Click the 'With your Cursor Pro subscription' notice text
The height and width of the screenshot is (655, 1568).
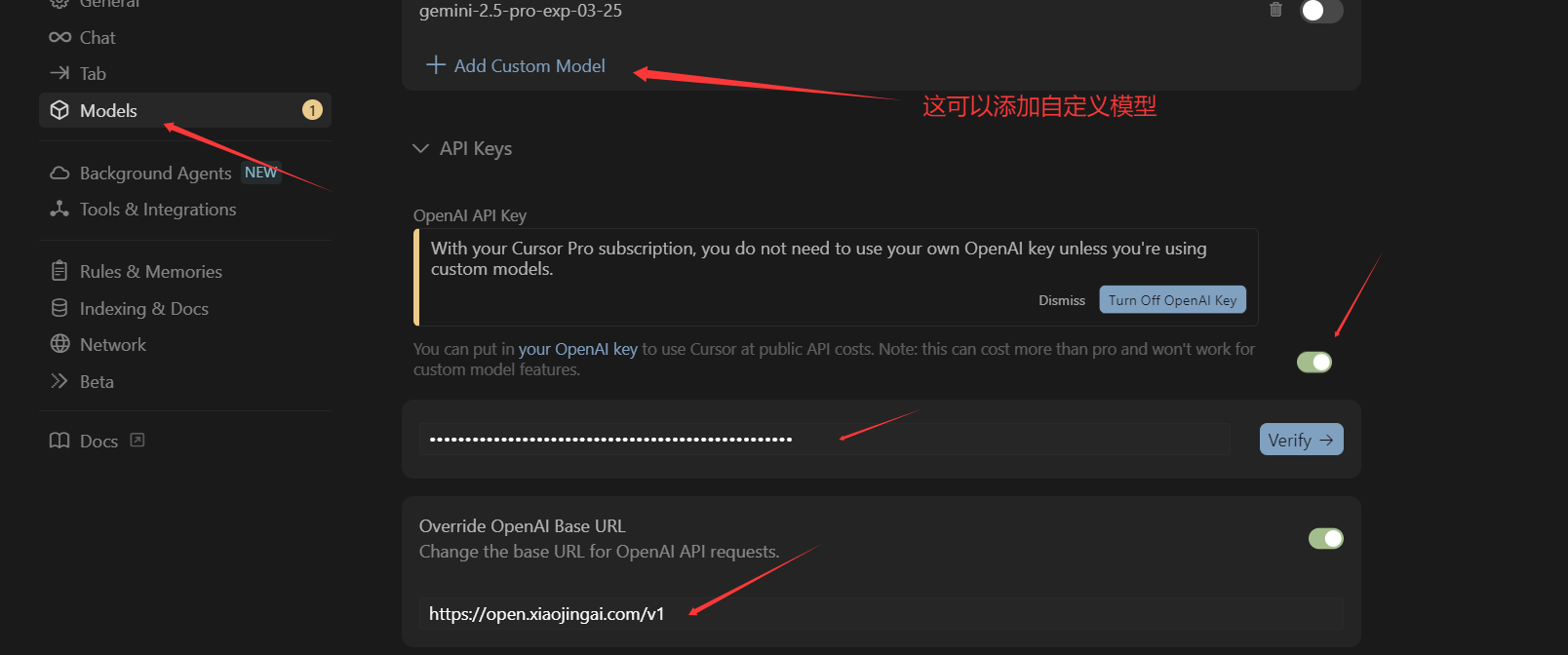pyautogui.click(x=819, y=258)
